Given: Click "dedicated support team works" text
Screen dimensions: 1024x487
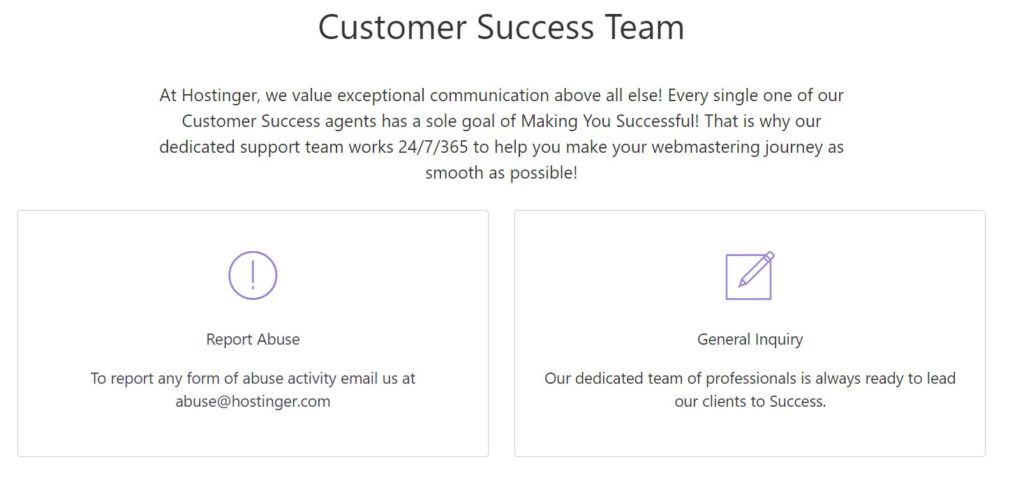Looking at the screenshot, I should (276, 147).
